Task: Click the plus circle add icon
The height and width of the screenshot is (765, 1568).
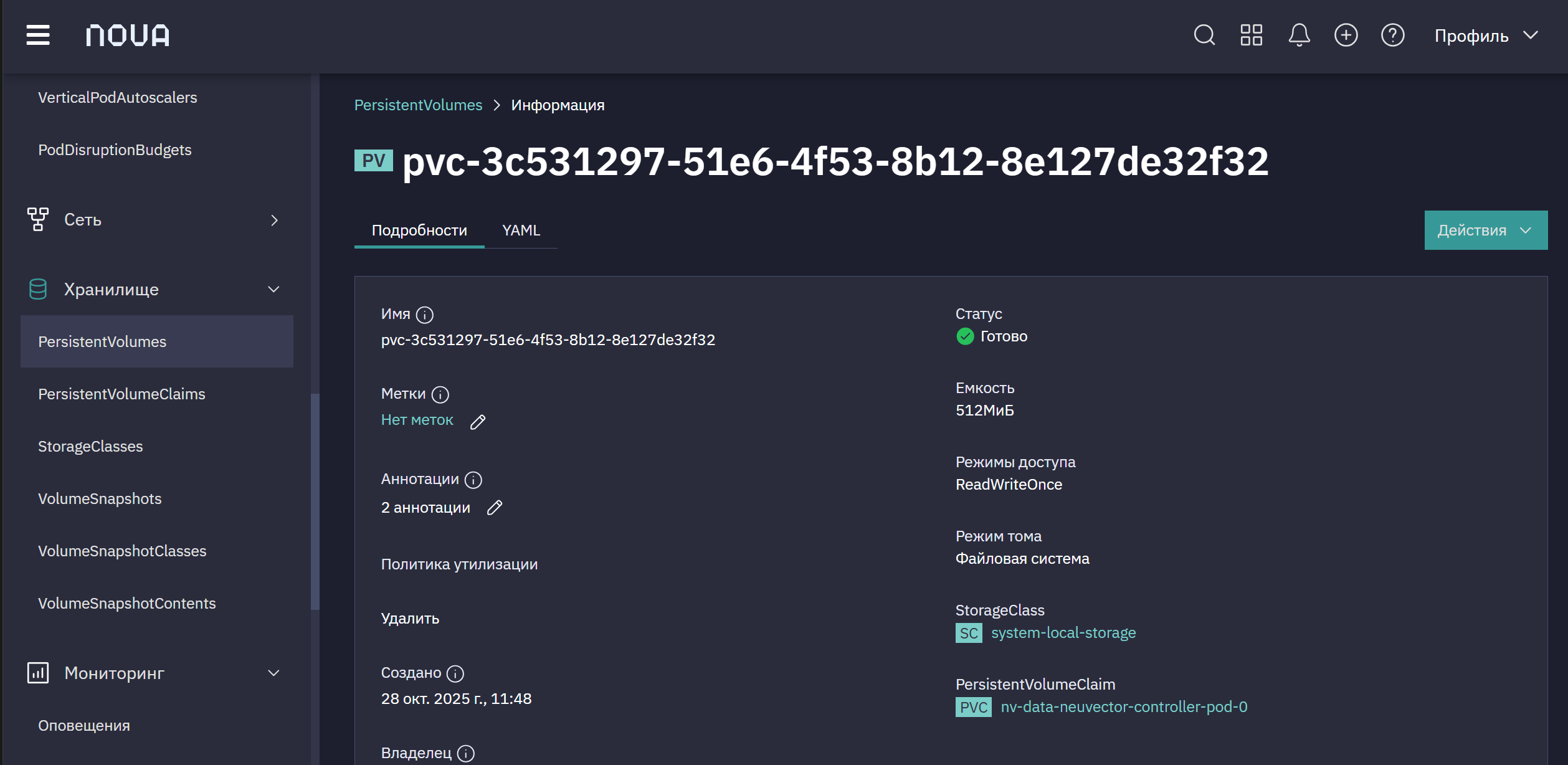Action: coord(1346,35)
